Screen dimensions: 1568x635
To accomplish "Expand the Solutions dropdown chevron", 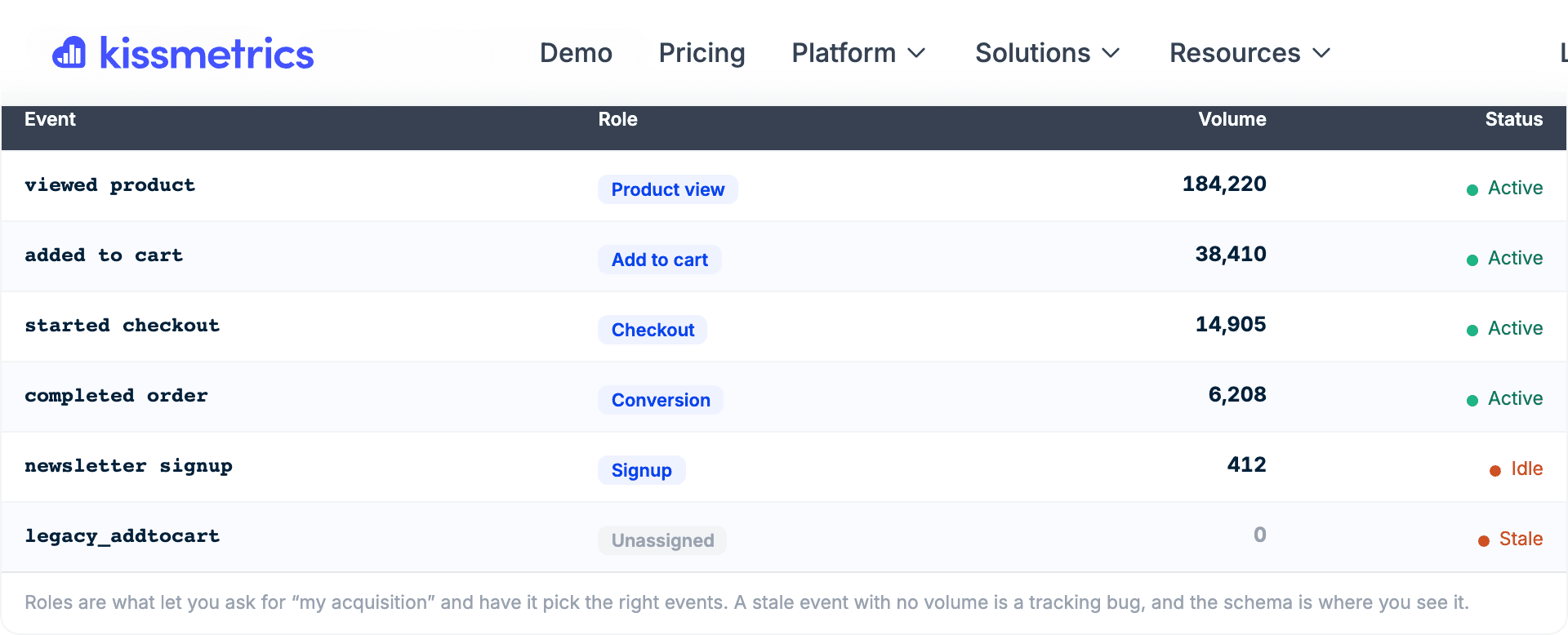I will (x=1111, y=54).
